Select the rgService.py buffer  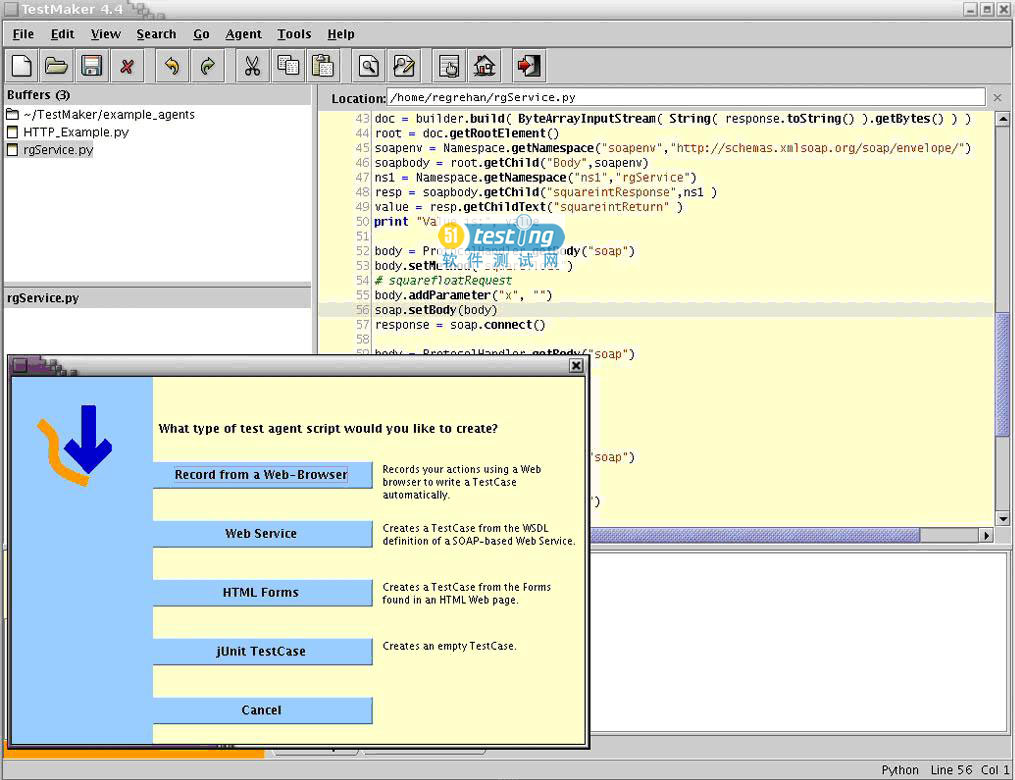click(50, 150)
